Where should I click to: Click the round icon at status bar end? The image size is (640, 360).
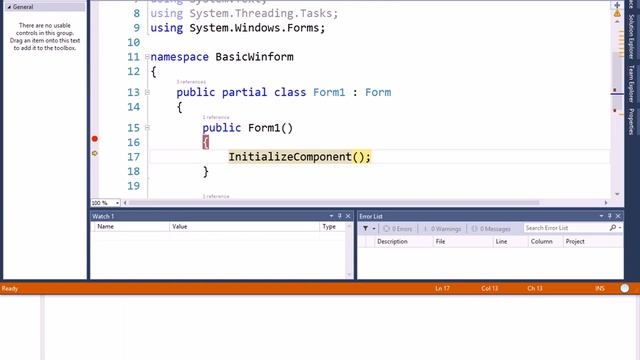tap(624, 288)
